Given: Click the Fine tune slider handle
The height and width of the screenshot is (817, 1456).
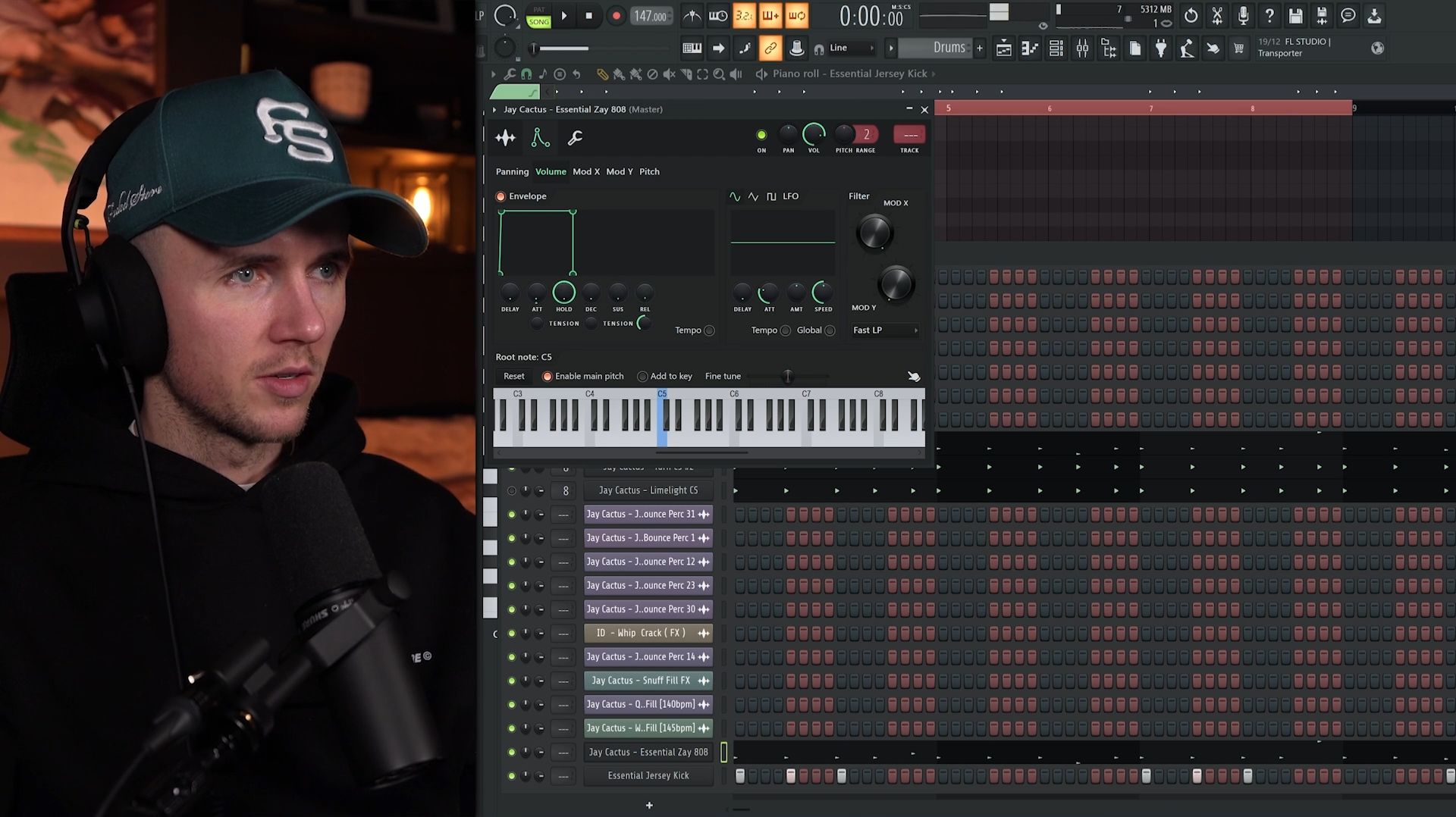Looking at the screenshot, I should 788,376.
